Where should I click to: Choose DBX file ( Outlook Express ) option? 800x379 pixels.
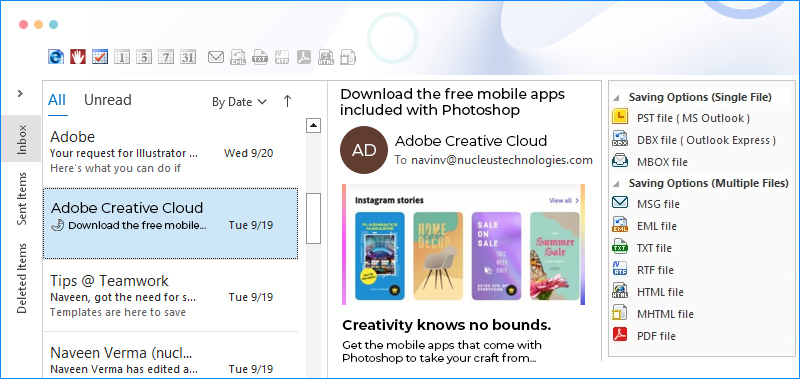coord(706,140)
